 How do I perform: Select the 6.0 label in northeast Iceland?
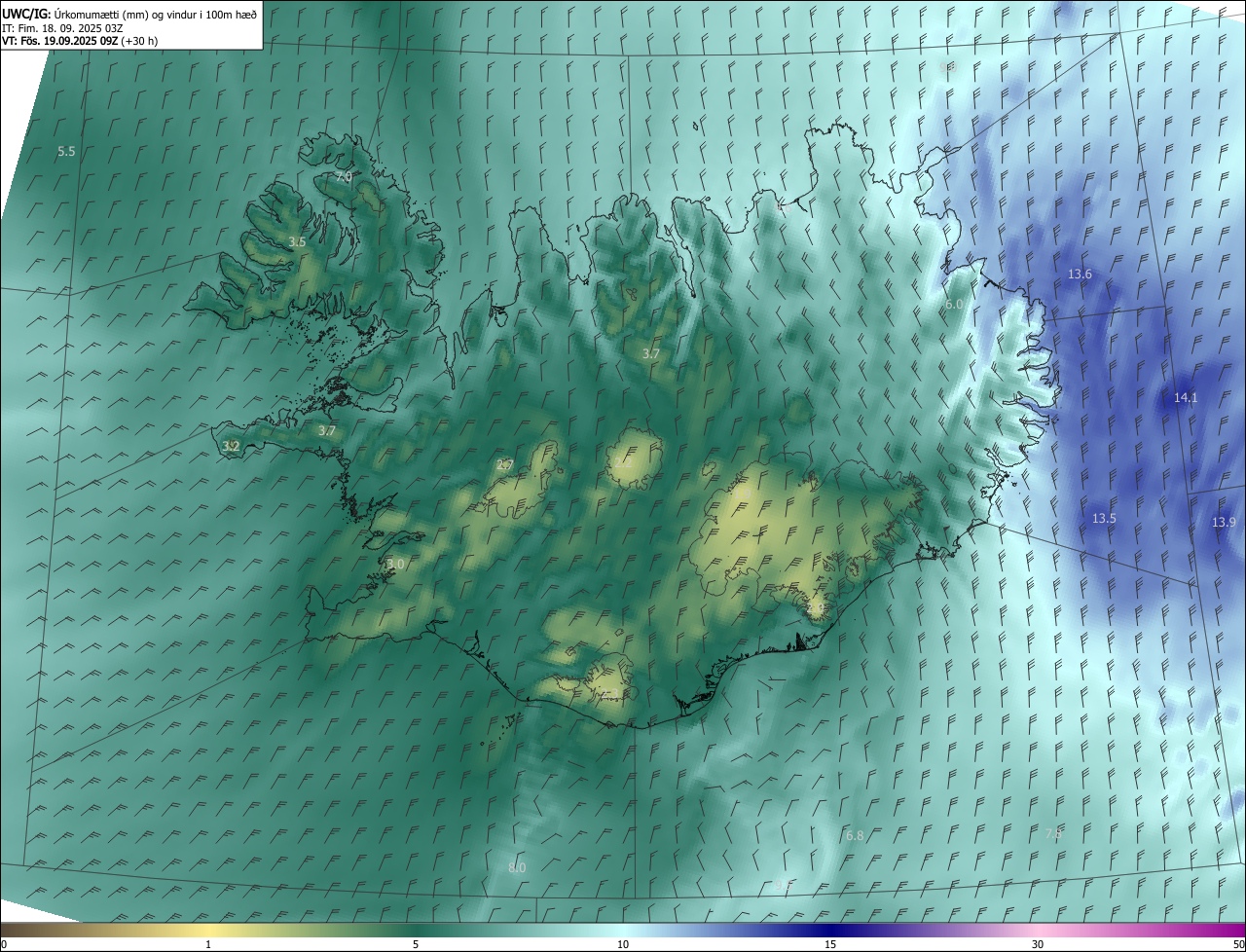pyautogui.click(x=954, y=305)
